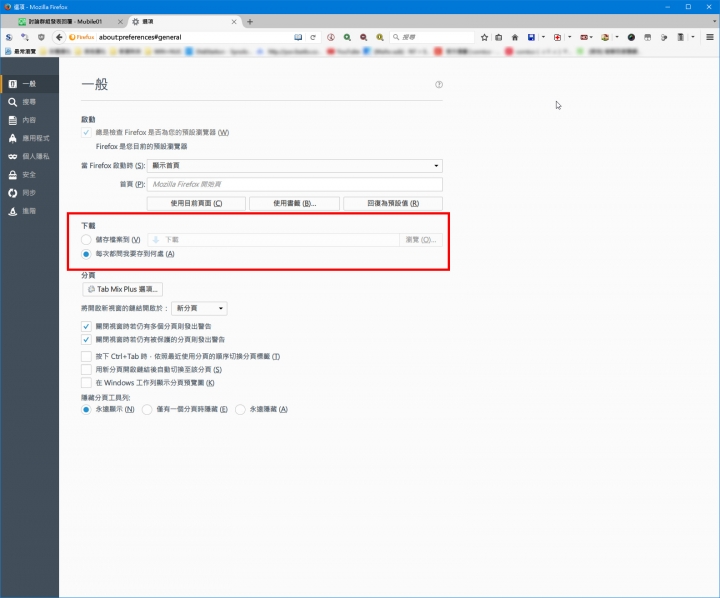The width and height of the screenshot is (720, 598).
Task: Click the shield icon in toolbar
Action: pos(41,37)
